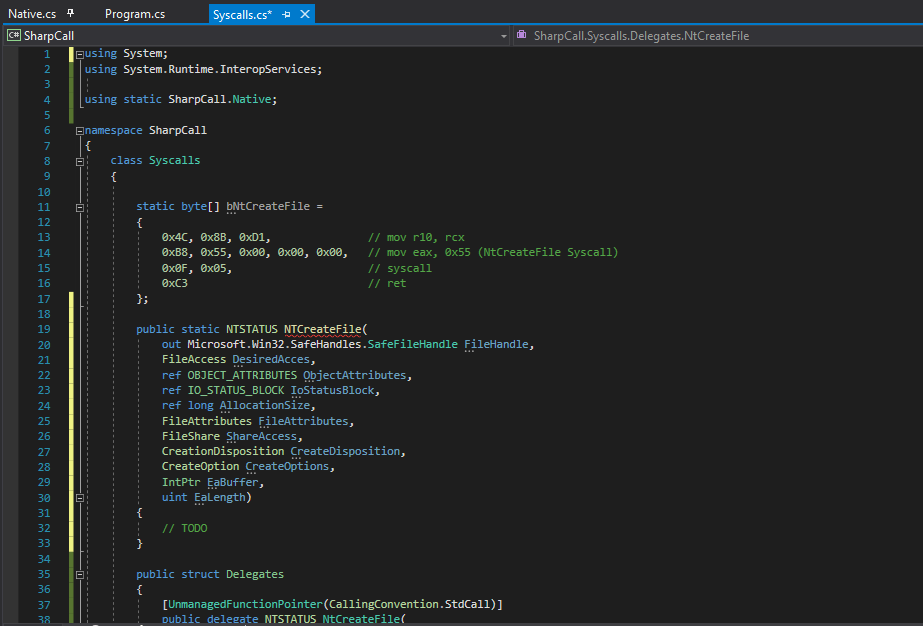The height and width of the screenshot is (626, 923).
Task: Click the EaLength parameter
Action: pyautogui.click(x=220, y=497)
